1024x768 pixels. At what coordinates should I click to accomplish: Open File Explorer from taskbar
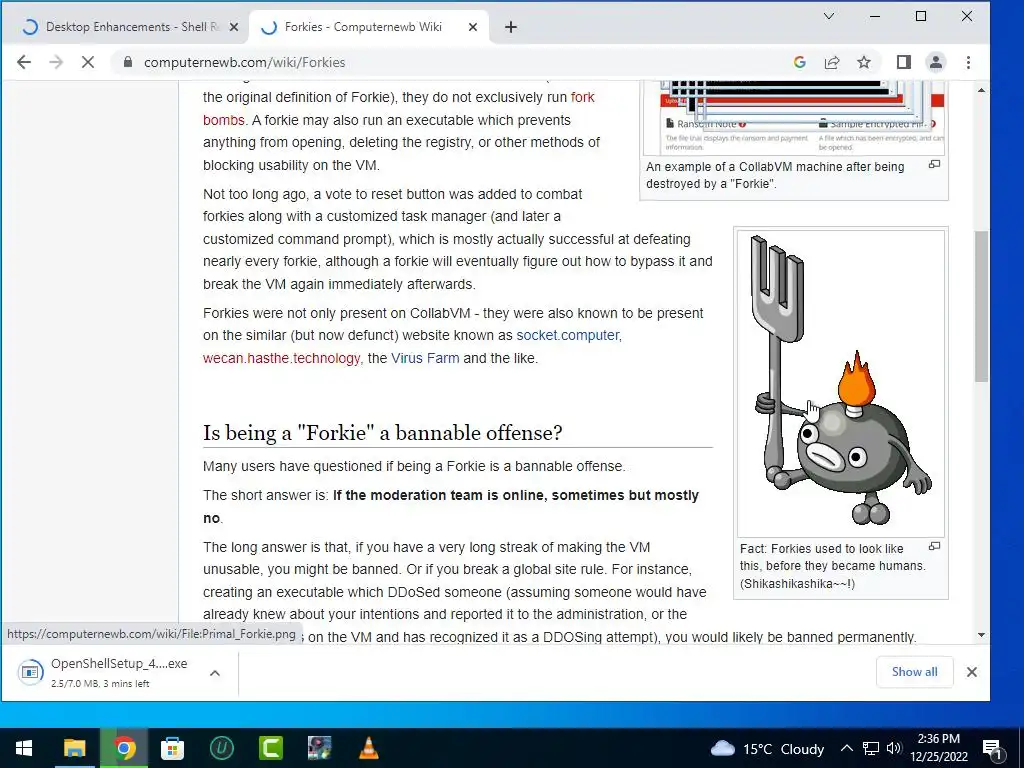coord(74,748)
